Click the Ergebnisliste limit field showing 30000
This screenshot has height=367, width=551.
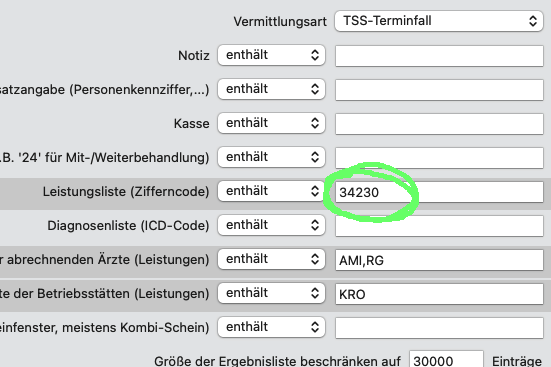click(x=446, y=360)
